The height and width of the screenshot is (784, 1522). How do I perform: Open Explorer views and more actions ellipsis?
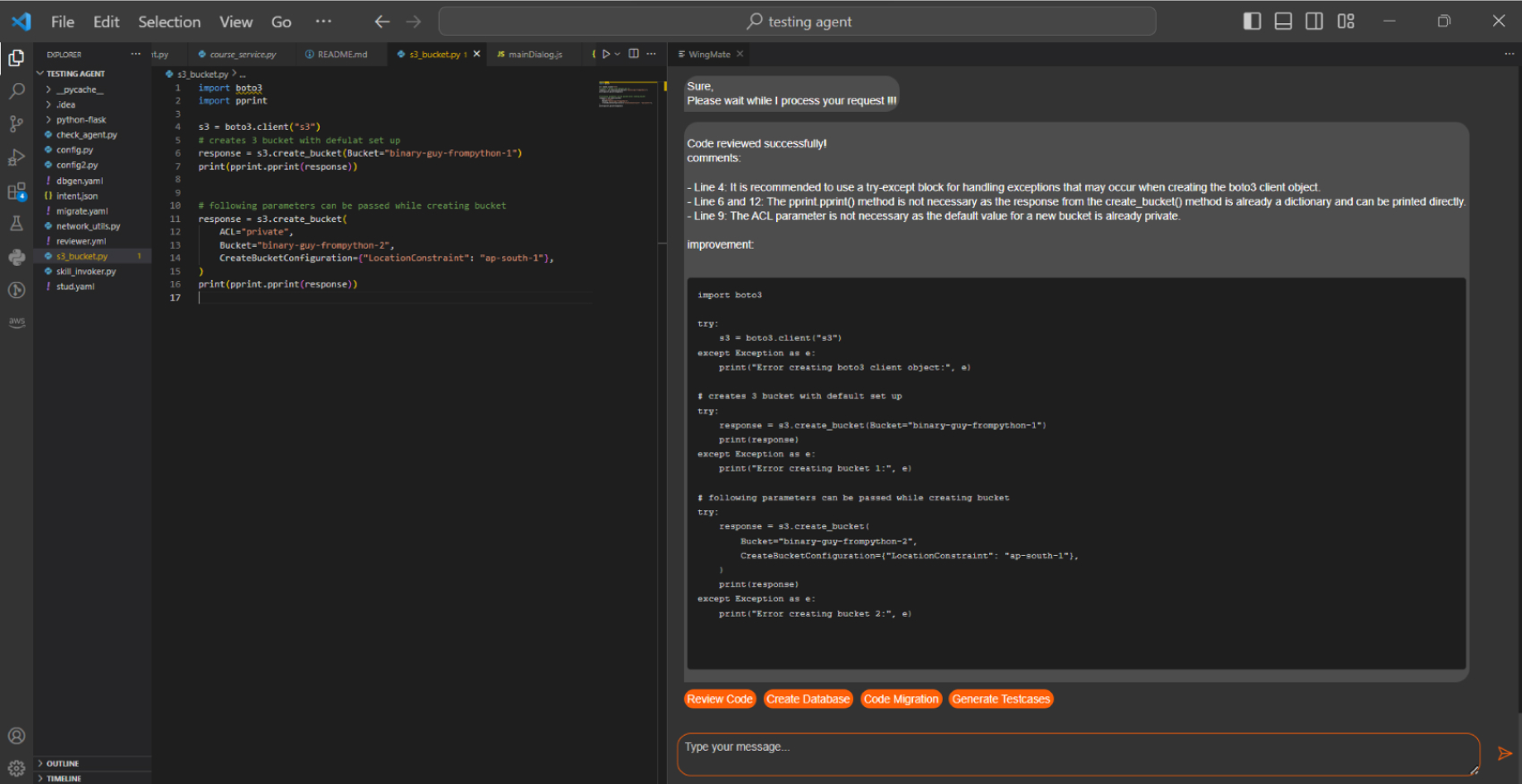tap(136, 54)
